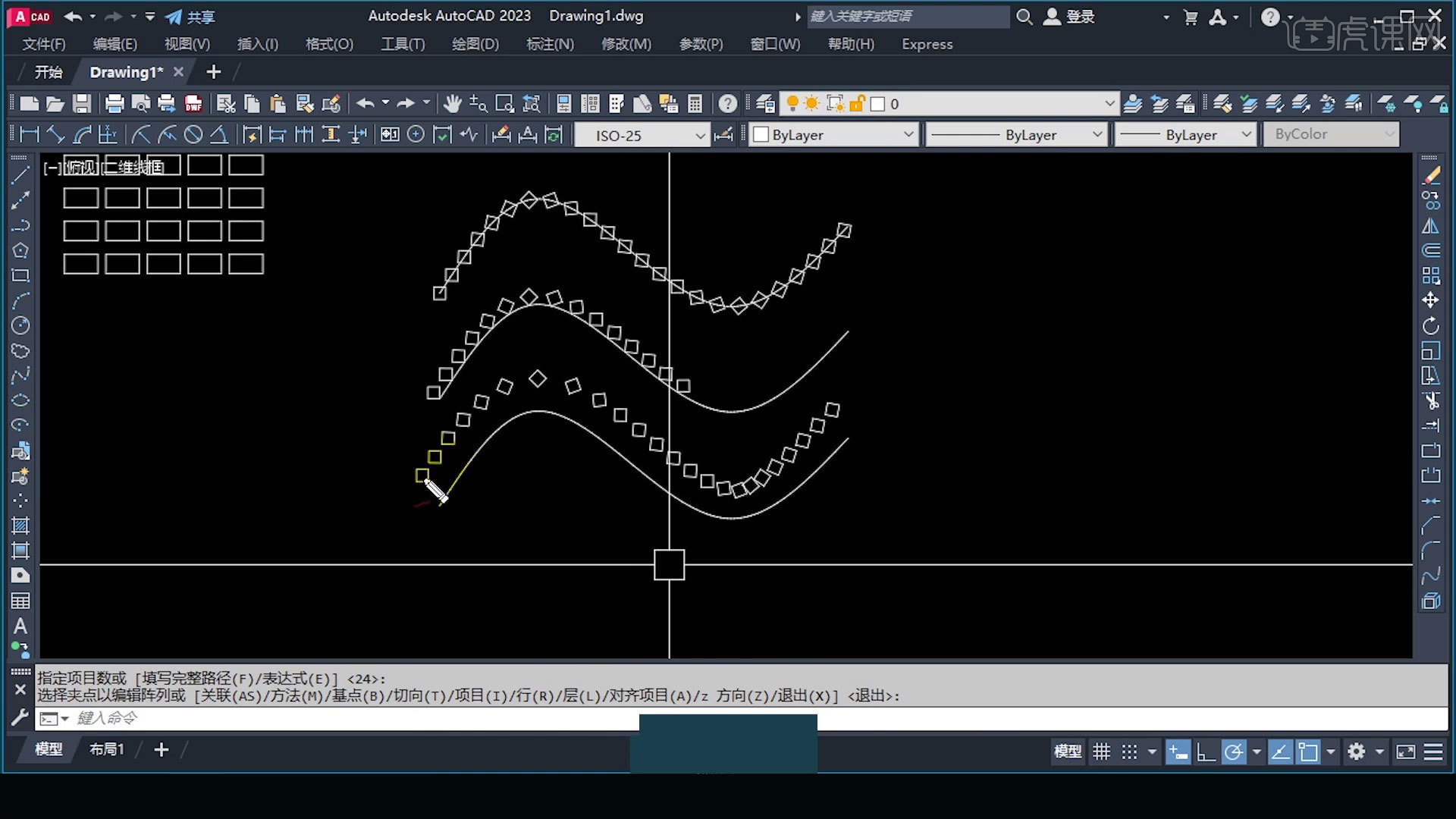This screenshot has width=1456, height=819.
Task: Expand the redo history dropdown arrow
Action: pos(426,103)
